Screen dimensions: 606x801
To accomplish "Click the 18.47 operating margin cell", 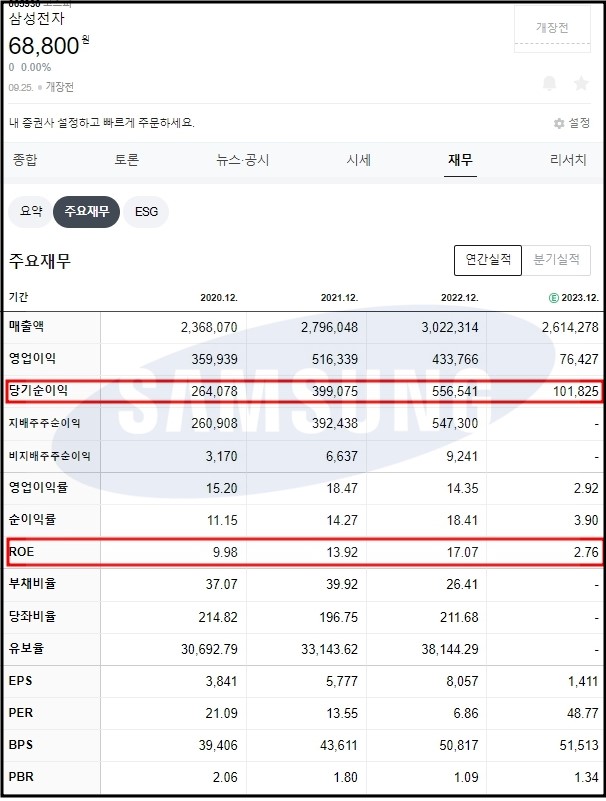I will click(x=342, y=488).
